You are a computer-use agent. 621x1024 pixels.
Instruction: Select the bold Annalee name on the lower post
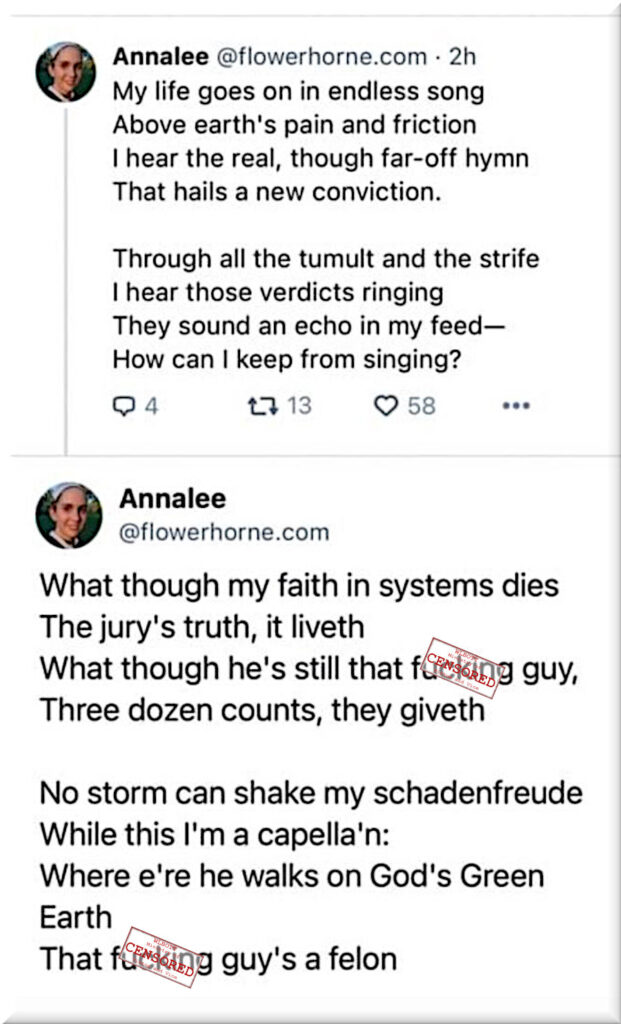click(172, 499)
